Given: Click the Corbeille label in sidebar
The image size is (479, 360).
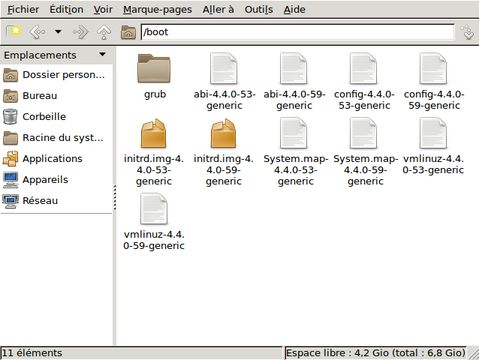Looking at the screenshot, I should tap(44, 117).
